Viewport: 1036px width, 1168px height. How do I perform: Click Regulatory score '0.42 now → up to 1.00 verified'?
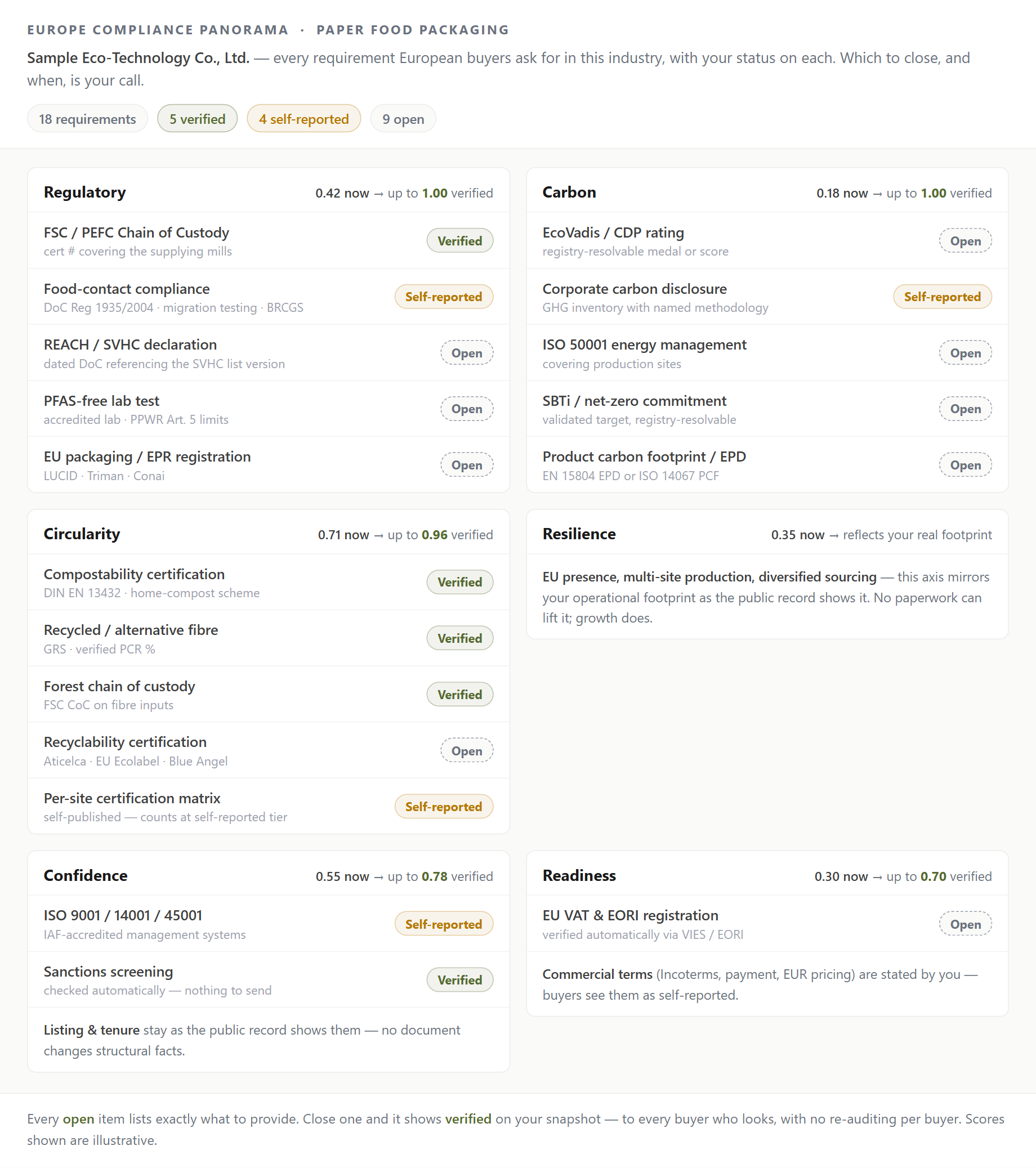[x=404, y=193]
